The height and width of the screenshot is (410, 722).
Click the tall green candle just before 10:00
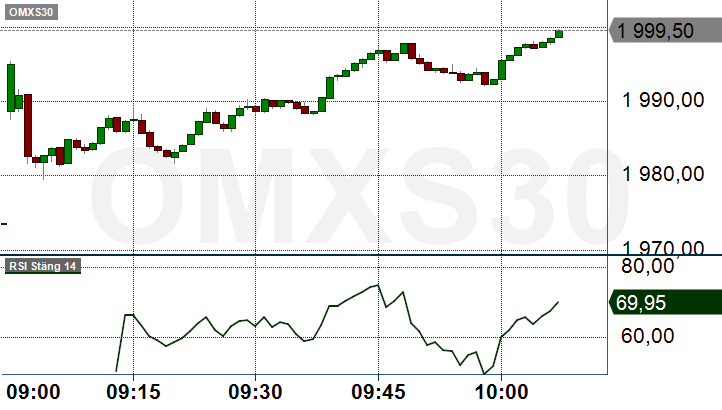[x=502, y=70]
